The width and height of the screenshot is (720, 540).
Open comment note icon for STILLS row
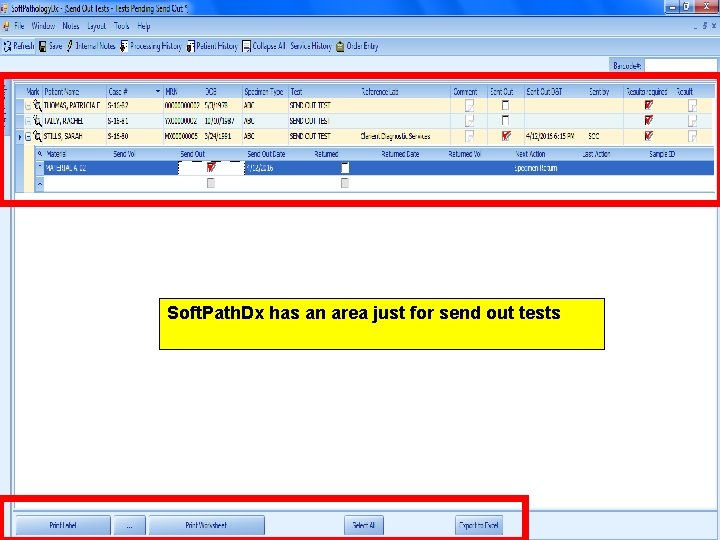pos(469,136)
